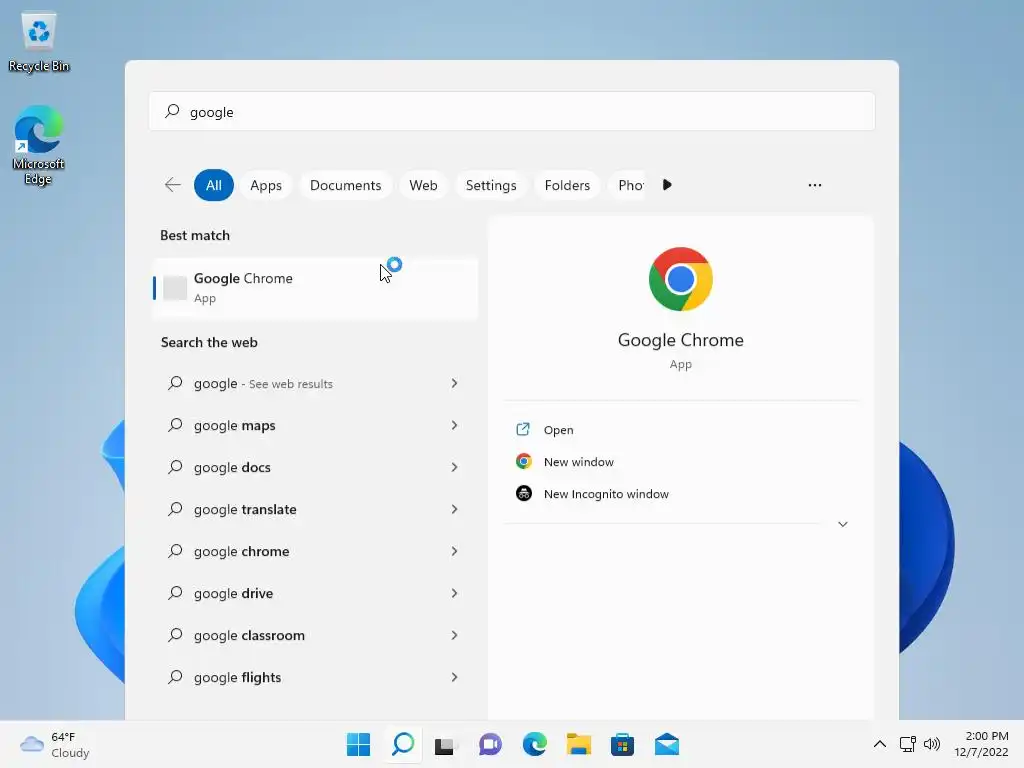Click New window in Chrome preview pane
Screen dimensions: 1024x768
click(579, 462)
